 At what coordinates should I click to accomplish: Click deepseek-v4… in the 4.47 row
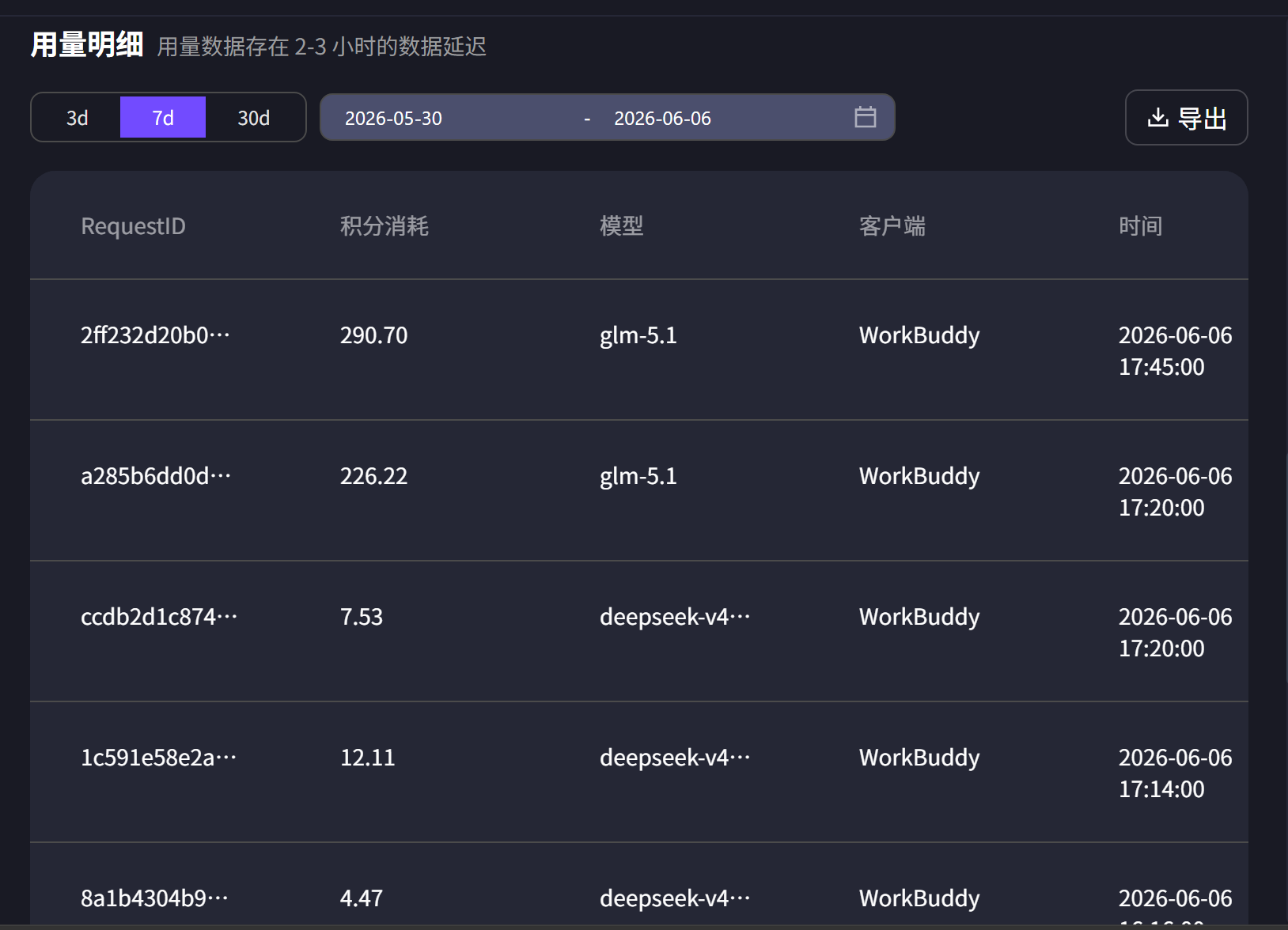pyautogui.click(x=675, y=898)
